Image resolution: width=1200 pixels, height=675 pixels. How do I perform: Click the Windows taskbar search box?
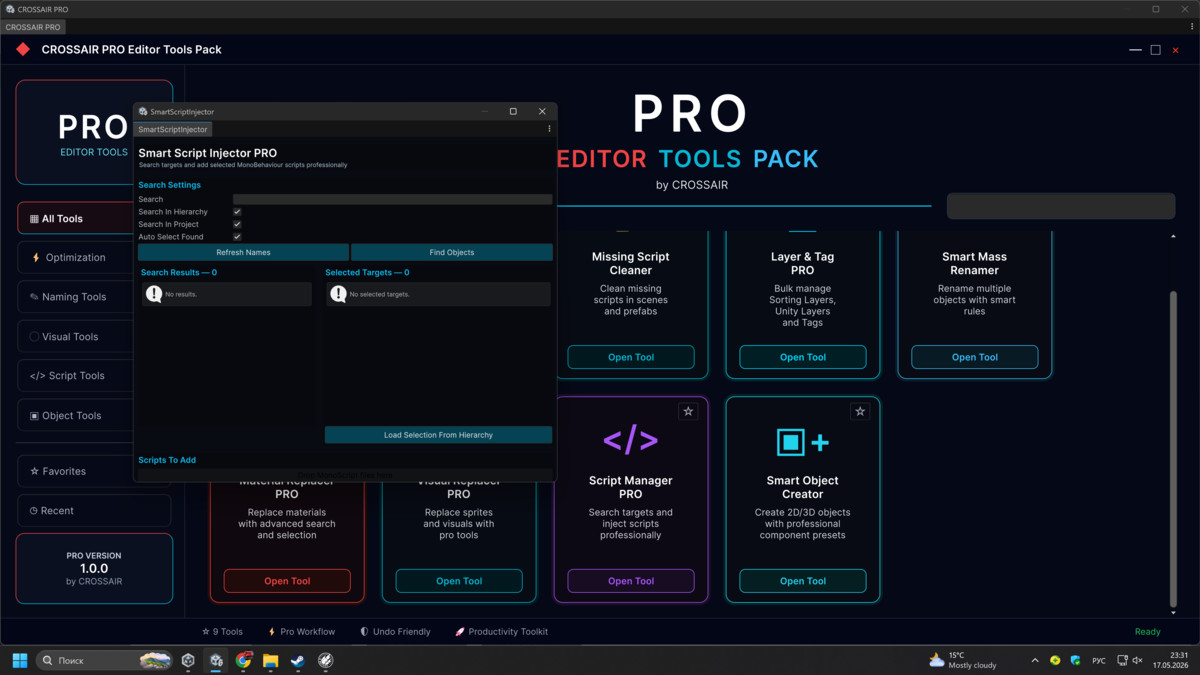[105, 660]
